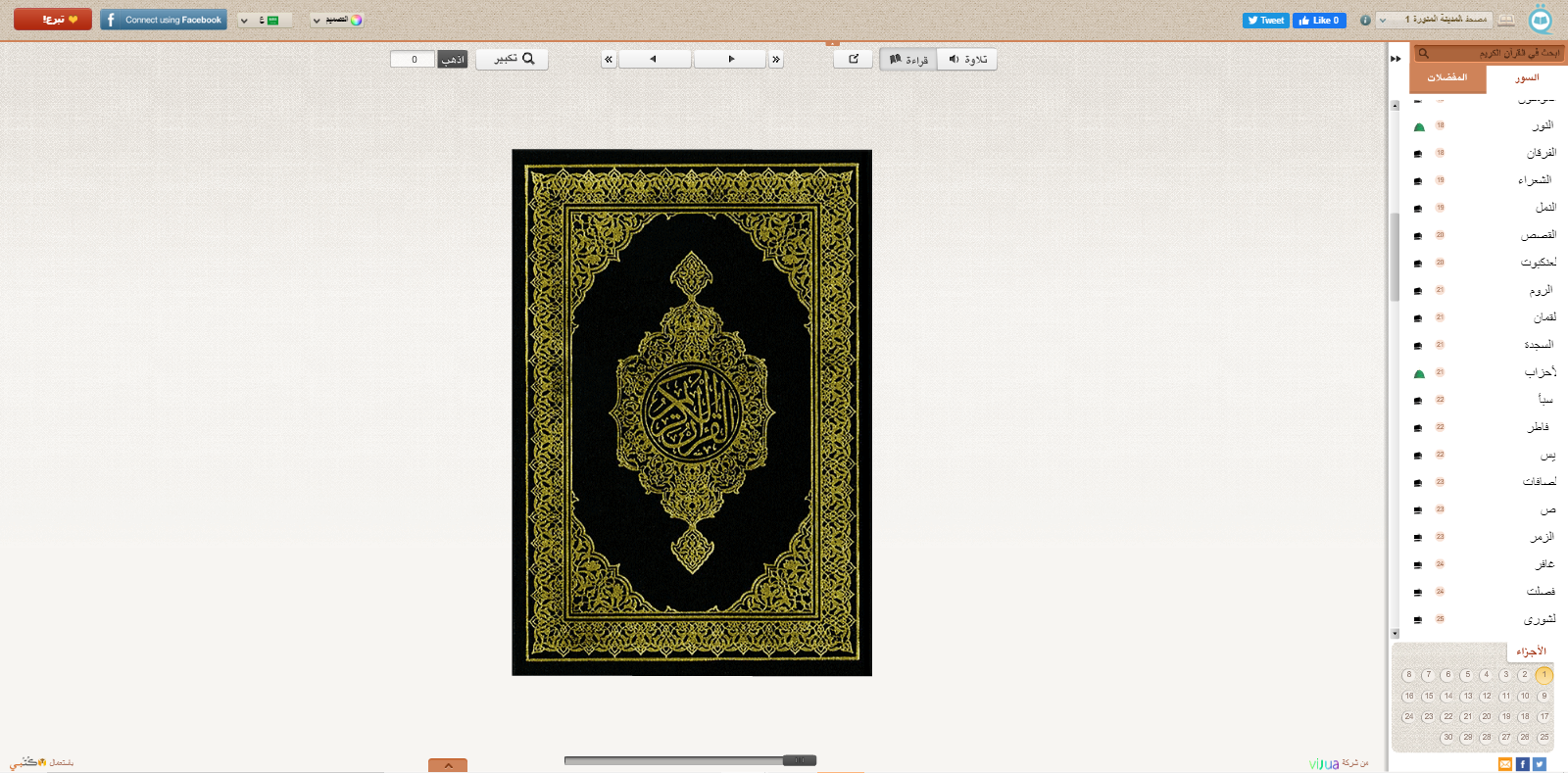This screenshot has height=773, width=1568.
Task: Click green dome icon on Al-Ahzab row
Action: [x=1419, y=373]
